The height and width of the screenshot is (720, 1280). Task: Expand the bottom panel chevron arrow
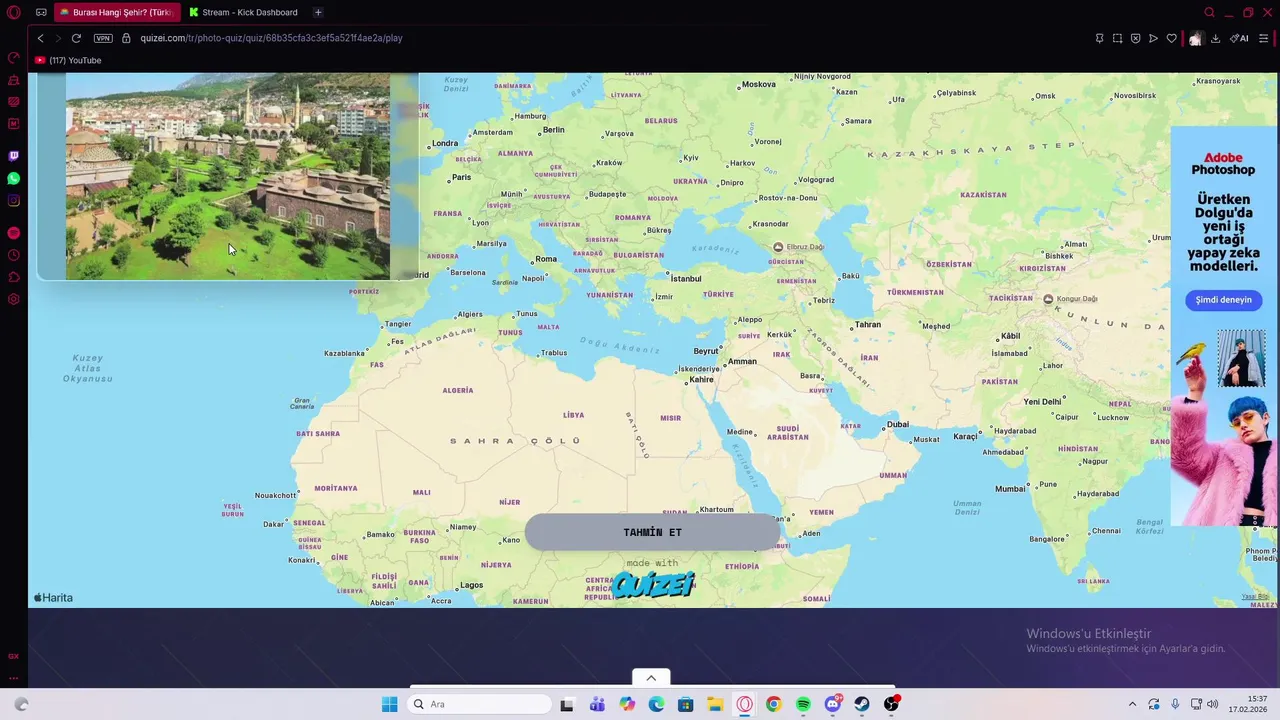[651, 678]
